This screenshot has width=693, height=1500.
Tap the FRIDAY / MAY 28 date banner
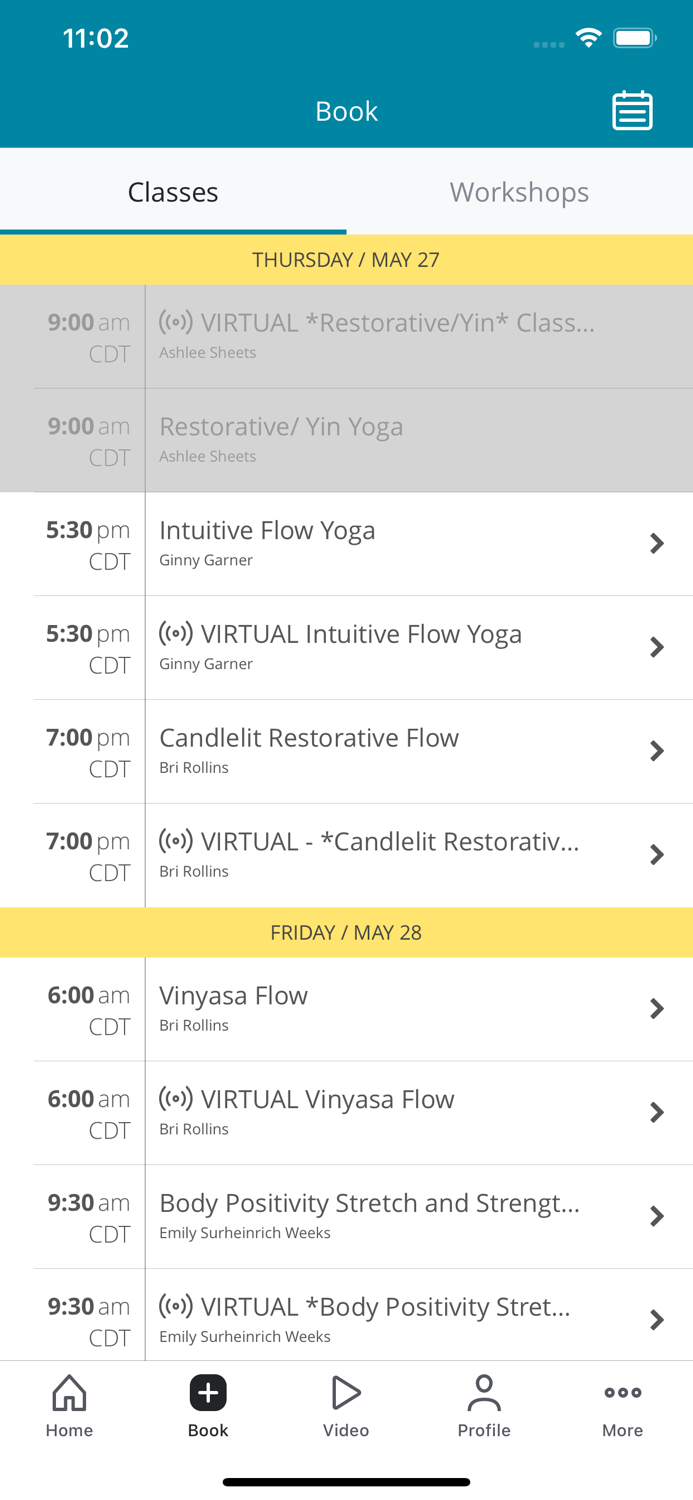(x=346, y=932)
